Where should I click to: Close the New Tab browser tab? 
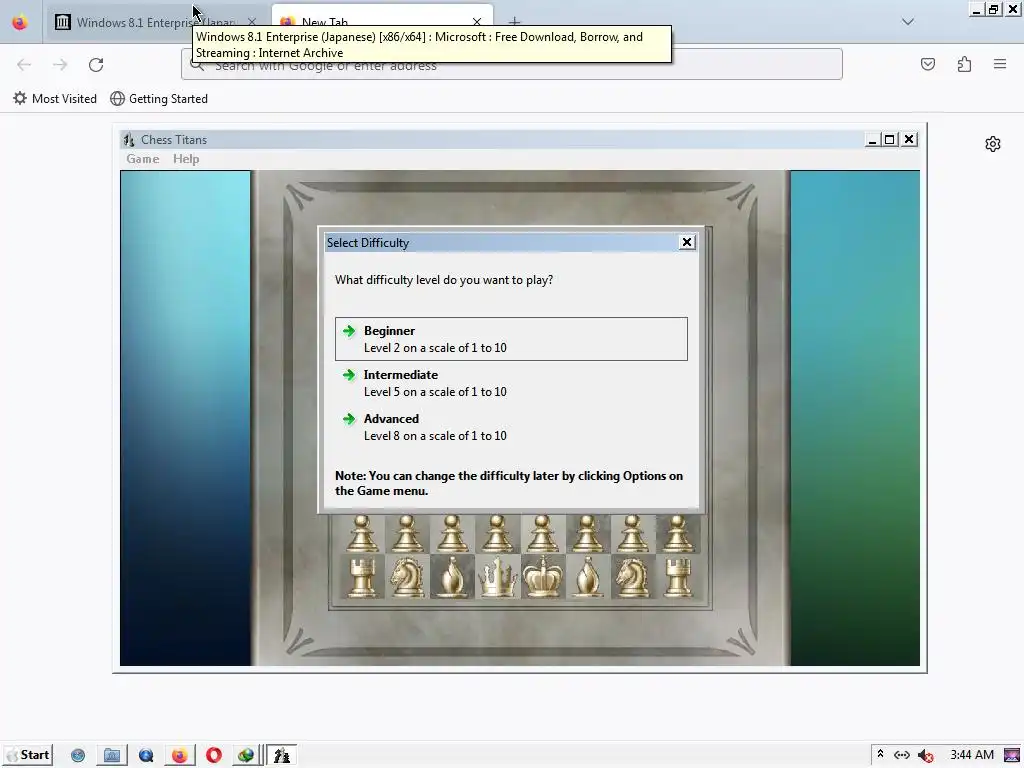tap(477, 22)
